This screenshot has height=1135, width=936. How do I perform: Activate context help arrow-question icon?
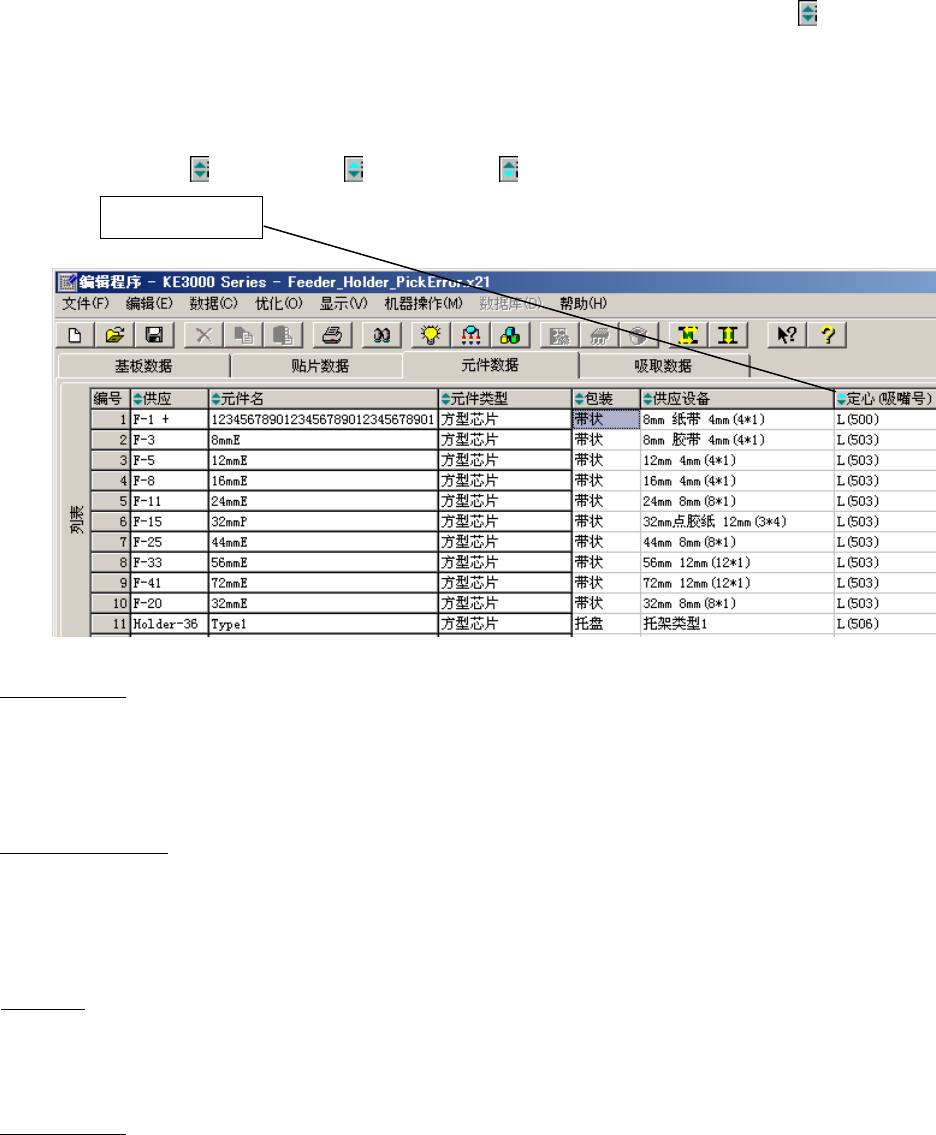(787, 335)
